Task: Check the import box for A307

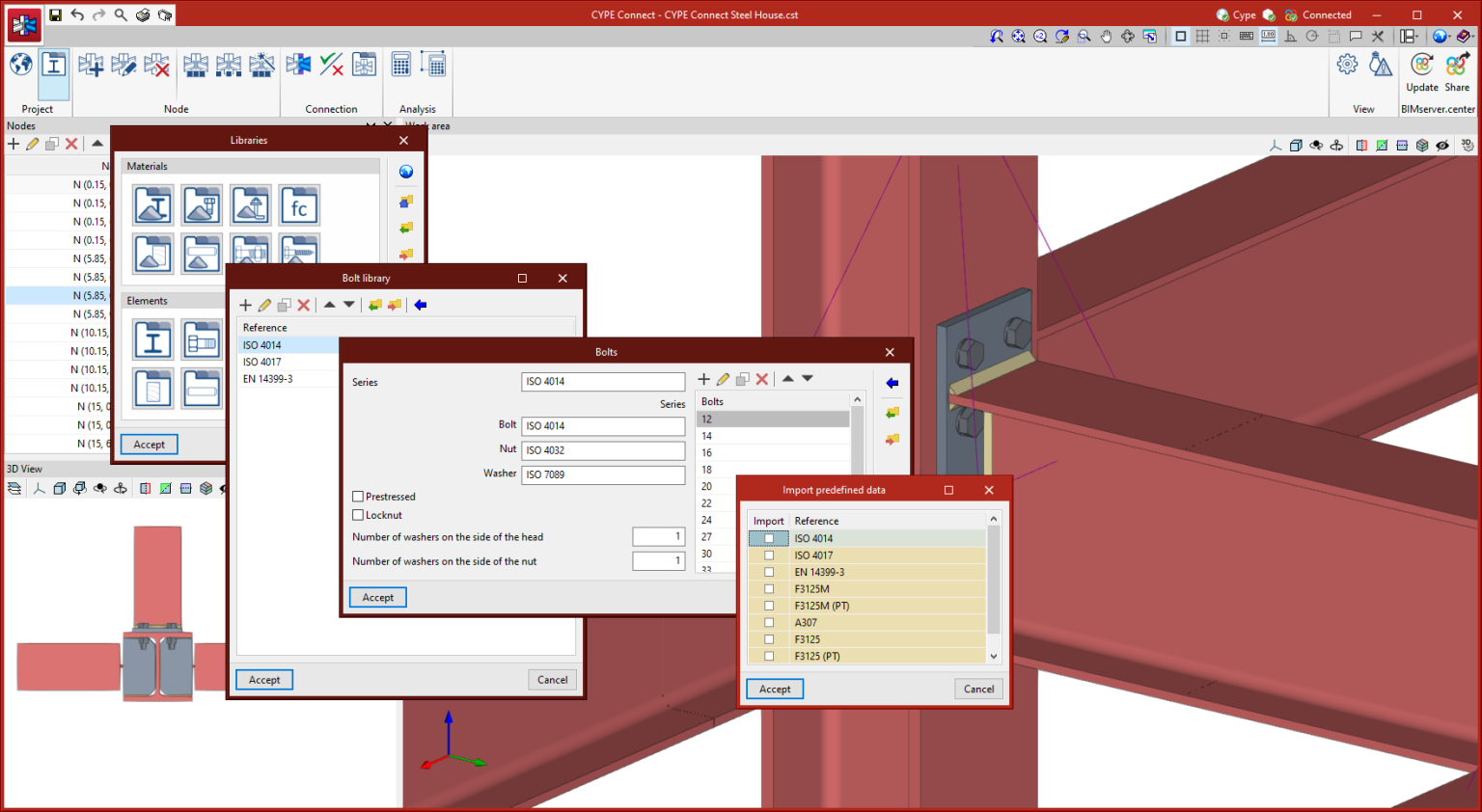Action: (769, 623)
